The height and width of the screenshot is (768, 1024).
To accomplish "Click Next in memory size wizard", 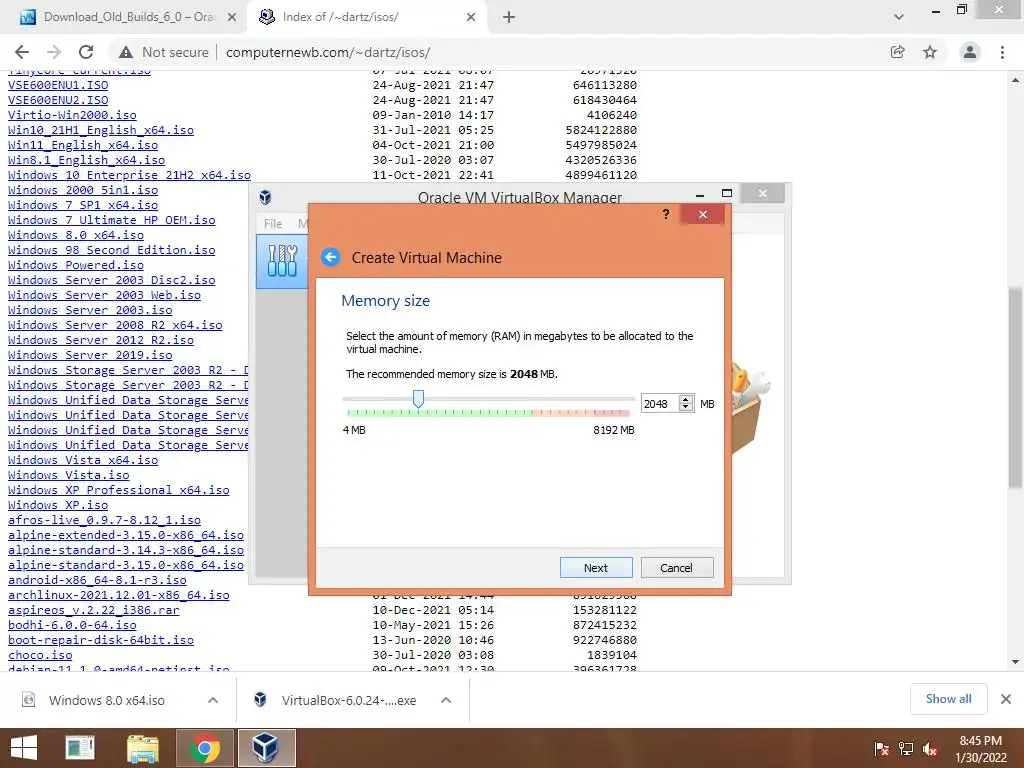I will [x=596, y=568].
